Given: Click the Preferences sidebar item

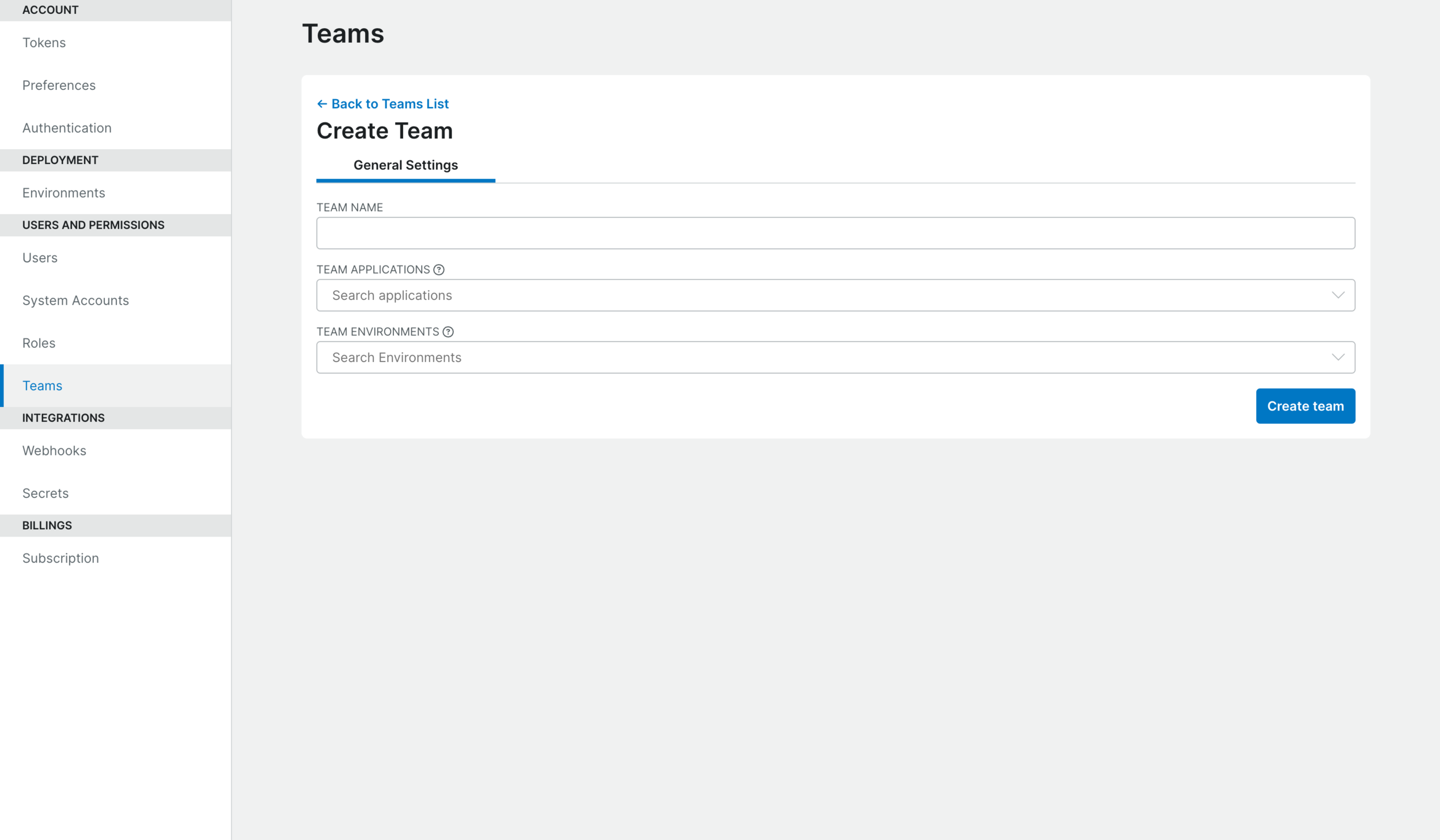Looking at the screenshot, I should tap(59, 84).
